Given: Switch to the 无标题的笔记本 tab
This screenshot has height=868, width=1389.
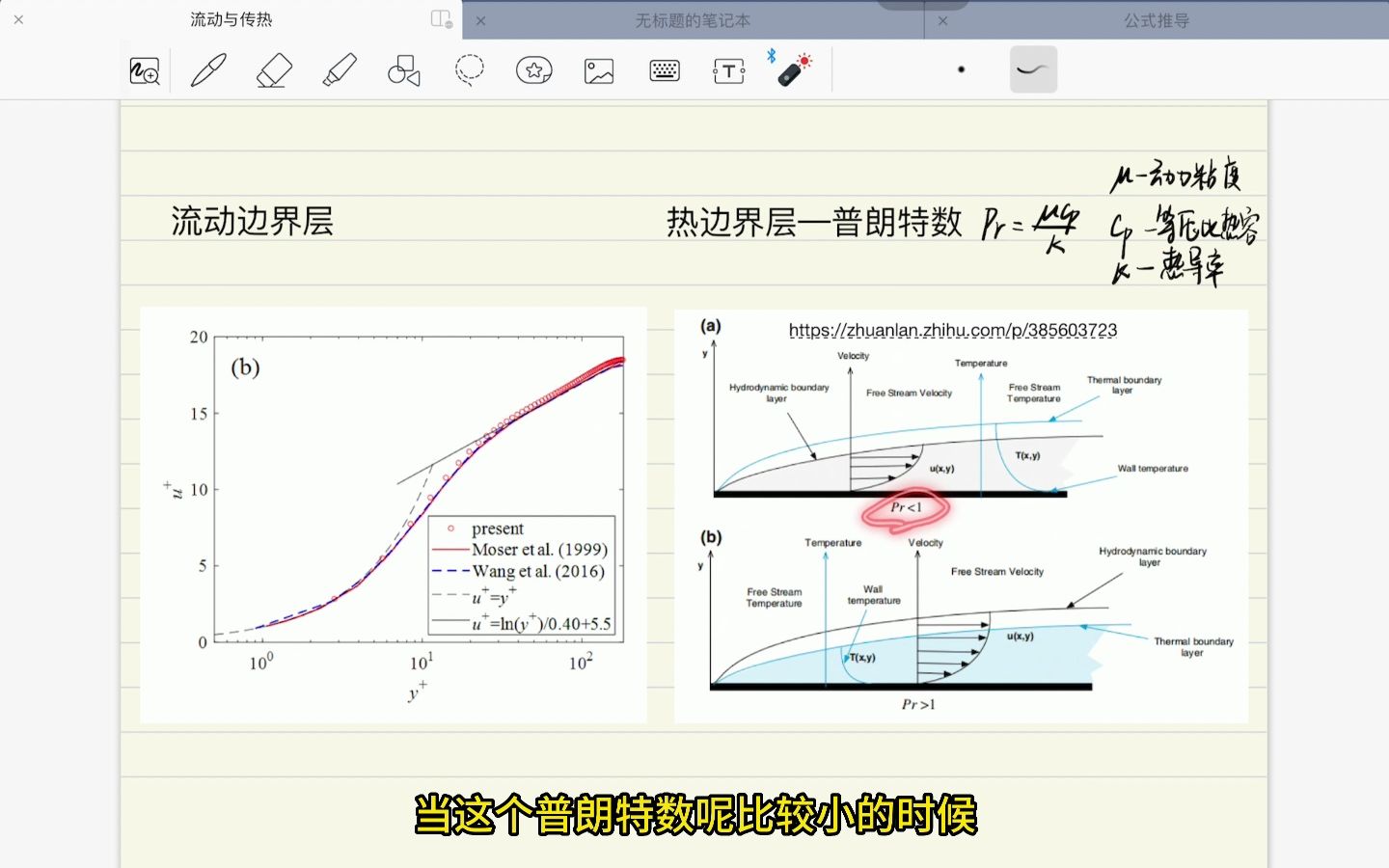Looking at the screenshot, I should (x=693, y=20).
